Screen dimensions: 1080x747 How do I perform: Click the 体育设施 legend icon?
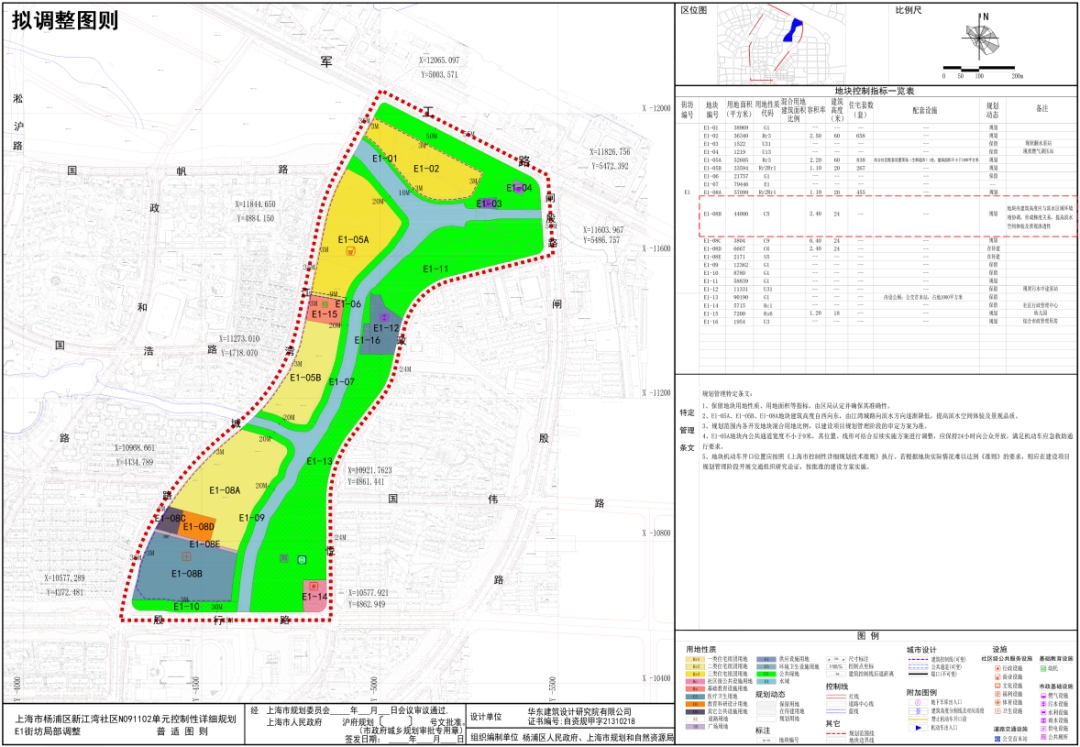tap(997, 702)
